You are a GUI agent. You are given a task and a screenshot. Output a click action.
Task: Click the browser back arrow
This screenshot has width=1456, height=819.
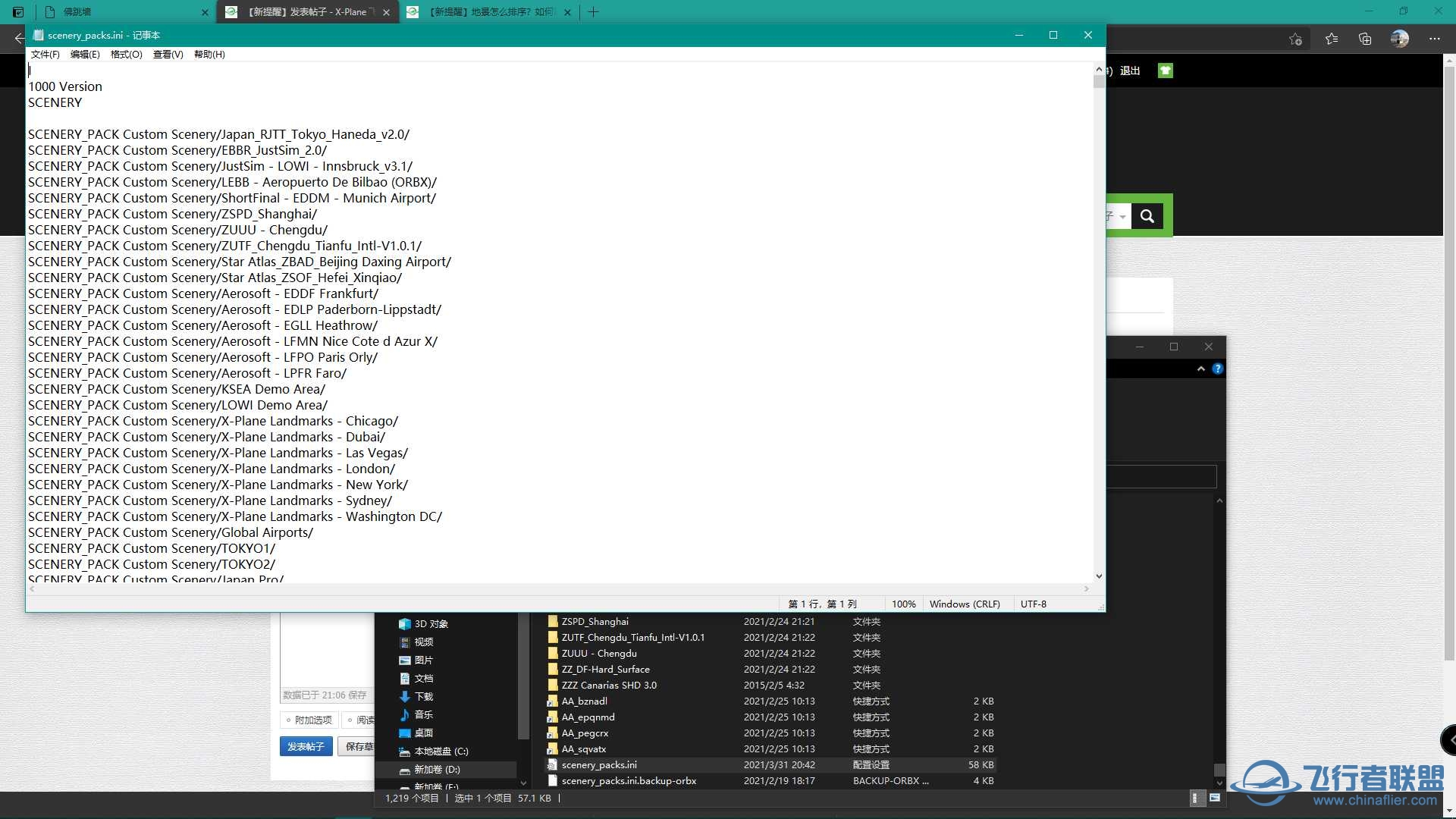click(18, 39)
